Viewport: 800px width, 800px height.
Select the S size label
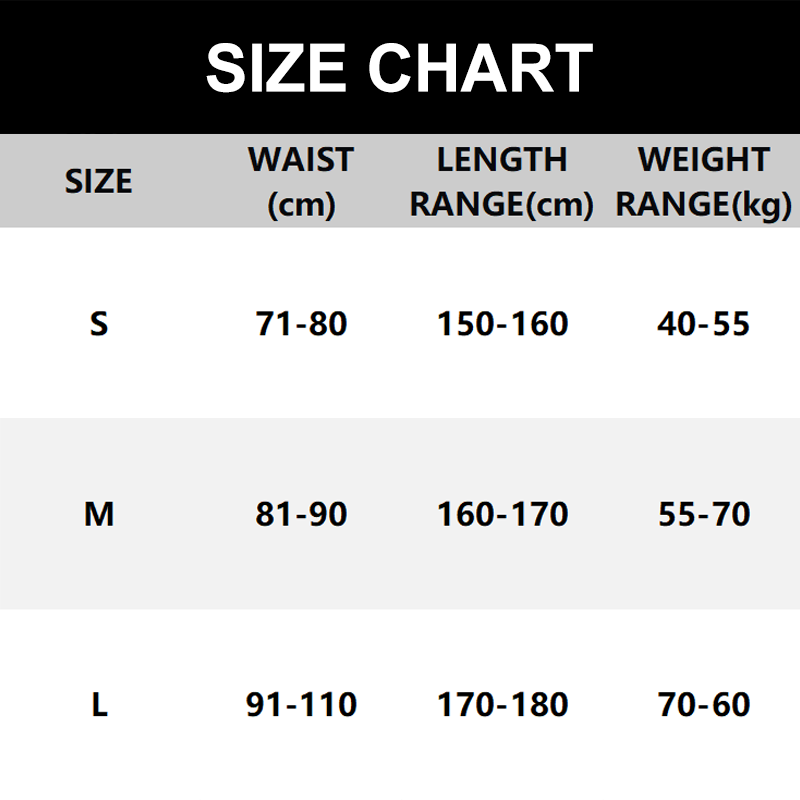coord(98,324)
